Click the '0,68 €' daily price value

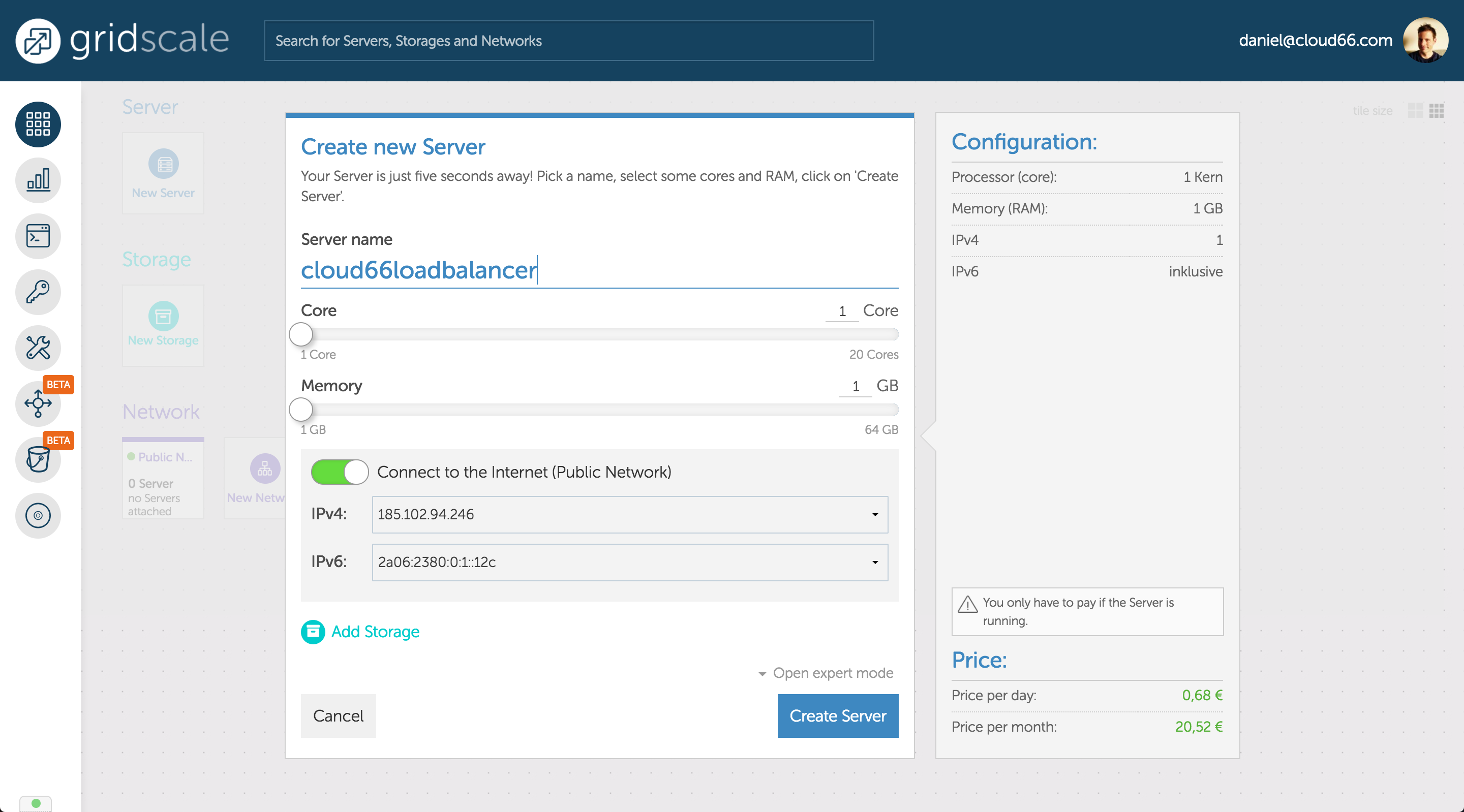pos(1202,695)
